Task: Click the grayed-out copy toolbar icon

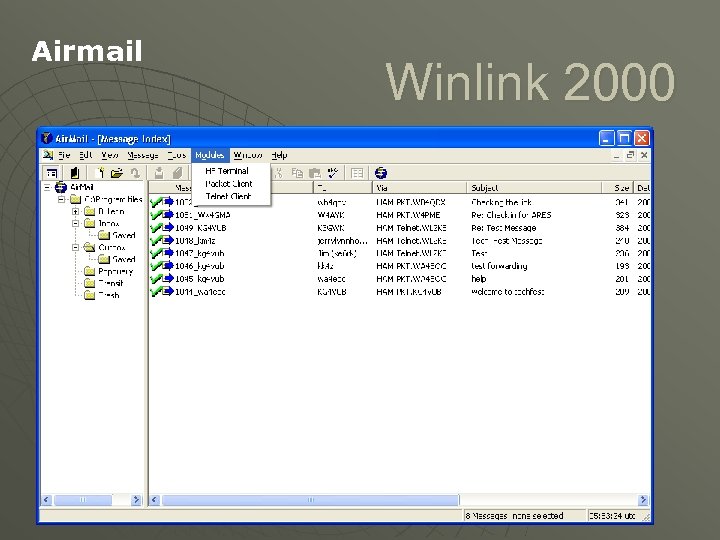Action: tap(297, 173)
